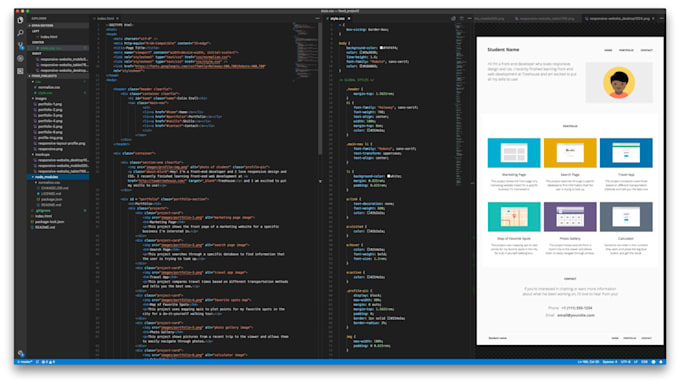Close the responsive-website_desktop1024.png tab

(653, 19)
